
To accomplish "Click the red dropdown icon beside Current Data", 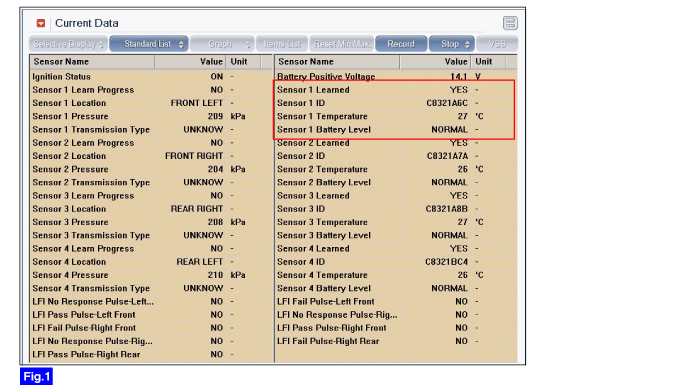I will coord(41,23).
